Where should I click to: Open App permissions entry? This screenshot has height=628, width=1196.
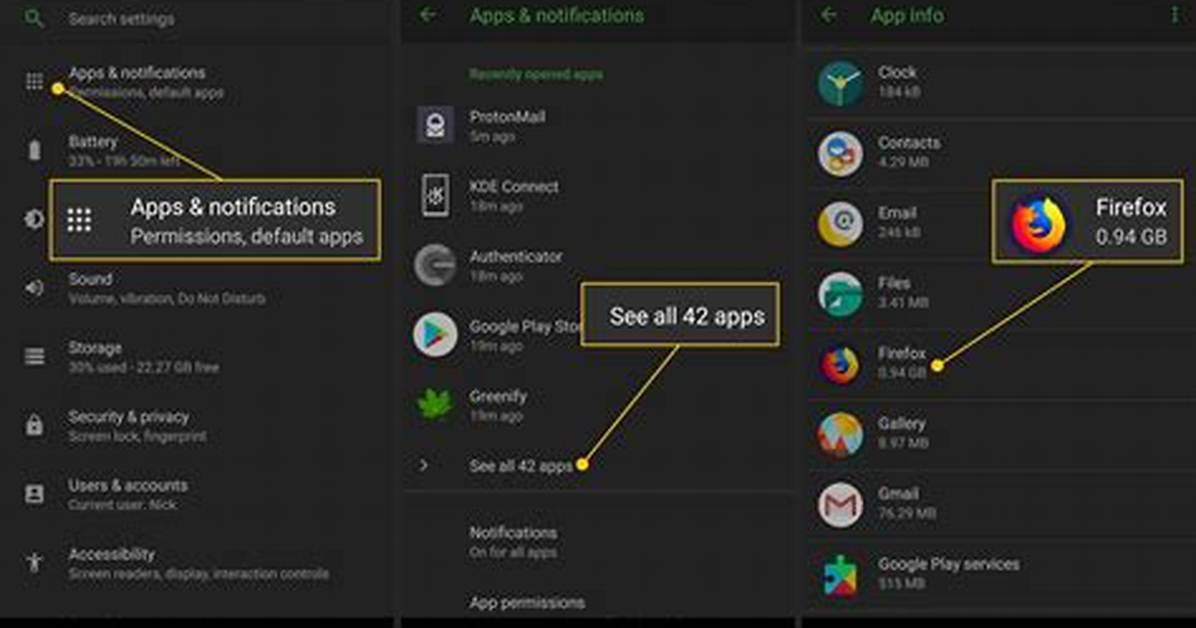coord(600,602)
